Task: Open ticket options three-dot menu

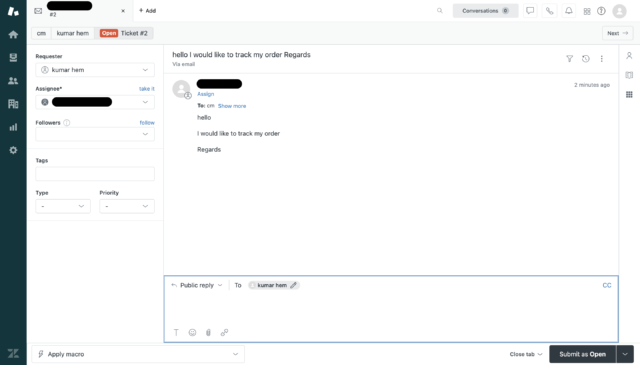Action: click(602, 59)
